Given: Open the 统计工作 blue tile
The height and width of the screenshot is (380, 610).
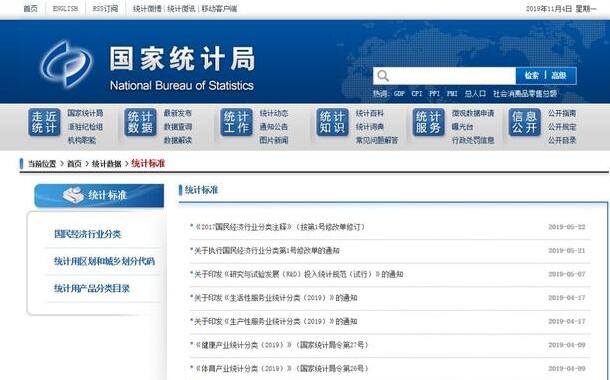Looking at the screenshot, I should pyautogui.click(x=236, y=122).
